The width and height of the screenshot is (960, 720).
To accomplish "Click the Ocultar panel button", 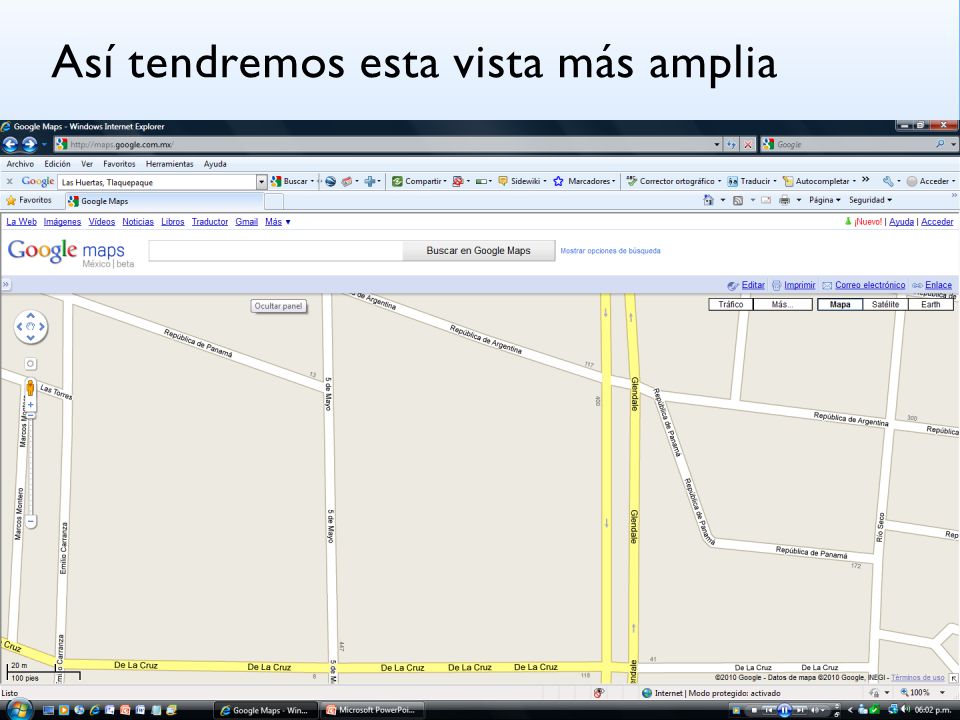I will coord(279,306).
